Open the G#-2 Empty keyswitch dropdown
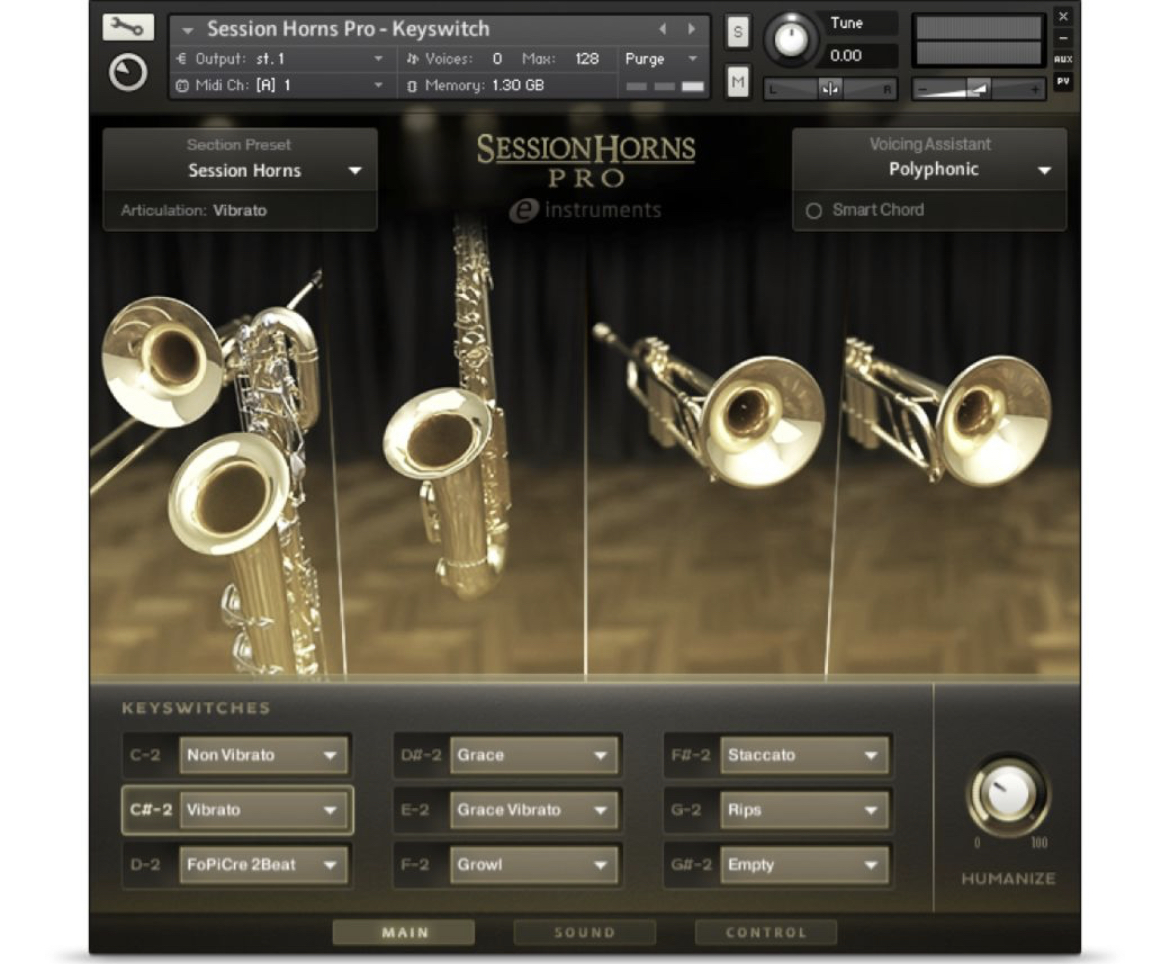1170x964 pixels. point(804,865)
